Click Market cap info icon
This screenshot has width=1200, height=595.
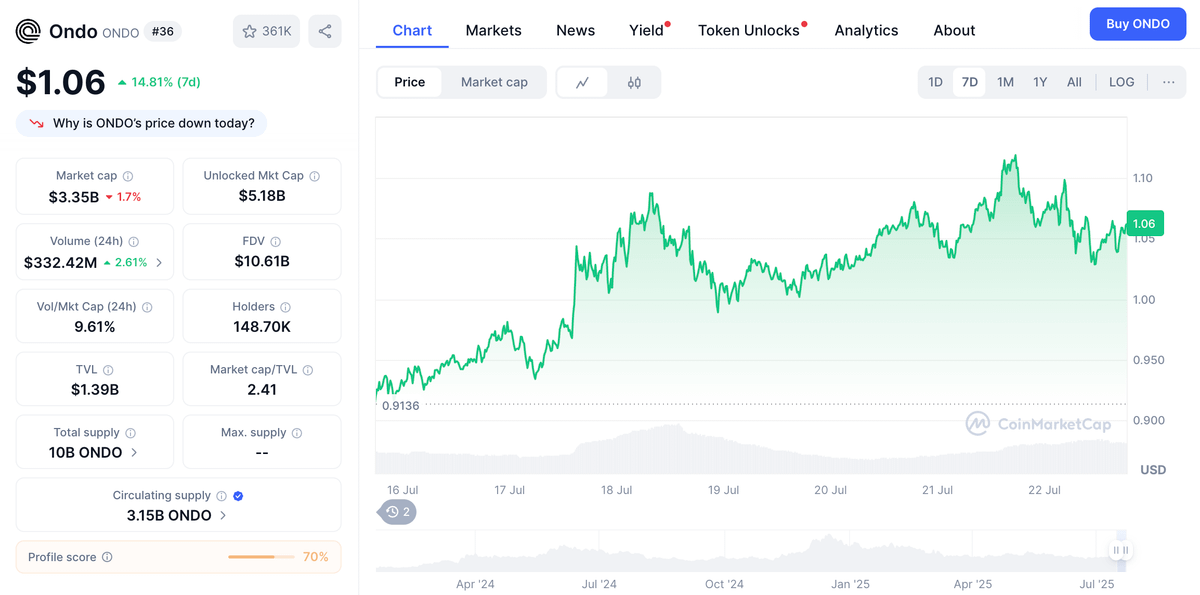tap(128, 176)
